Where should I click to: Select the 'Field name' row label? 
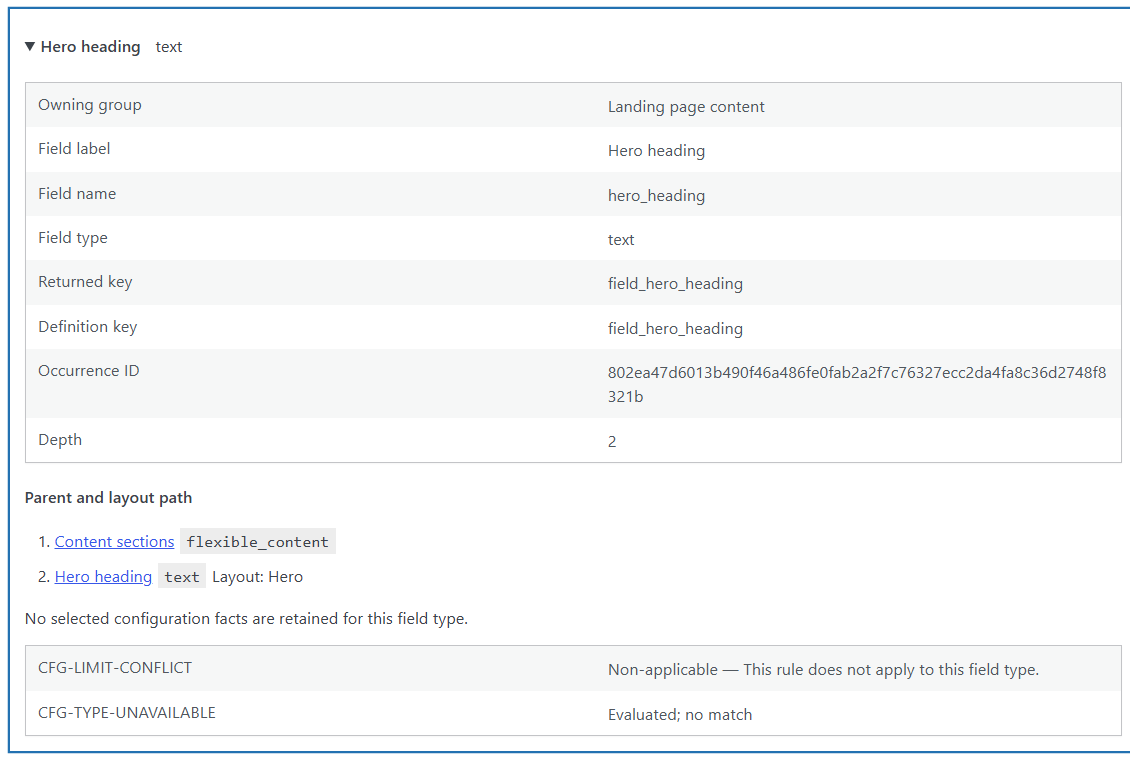[77, 194]
